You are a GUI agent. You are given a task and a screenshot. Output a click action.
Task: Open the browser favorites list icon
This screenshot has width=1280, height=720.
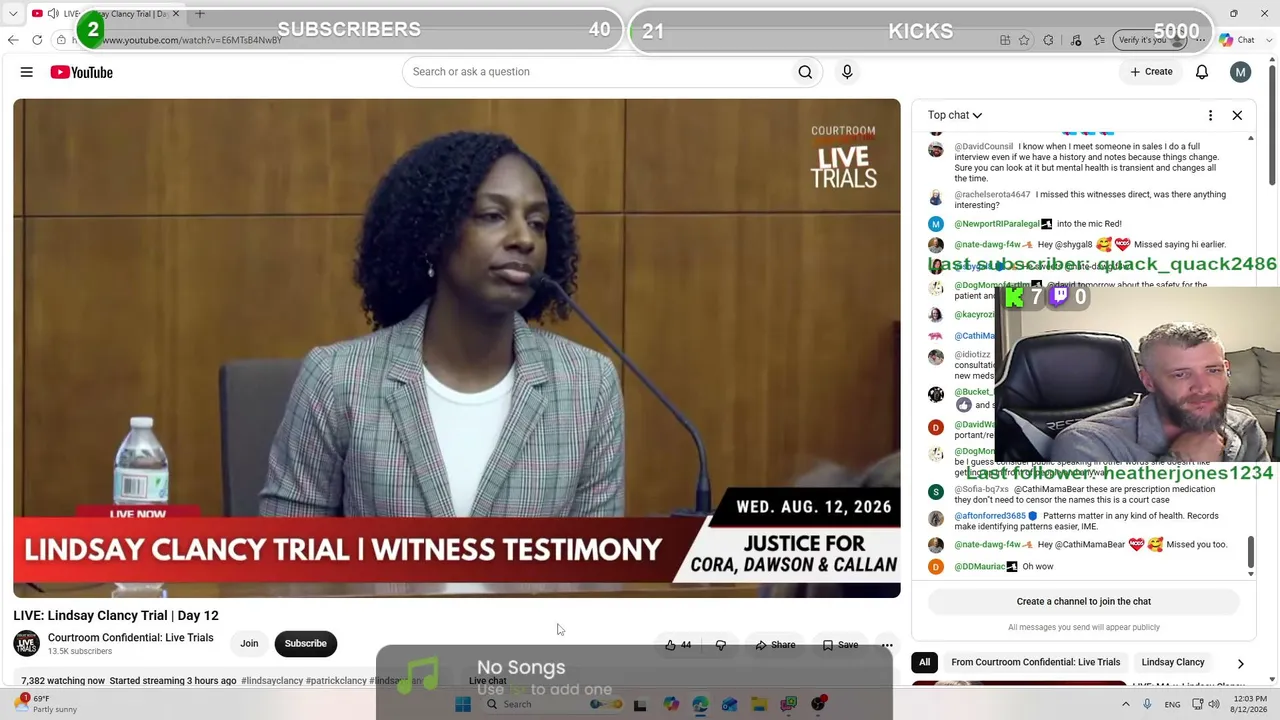[1099, 40]
